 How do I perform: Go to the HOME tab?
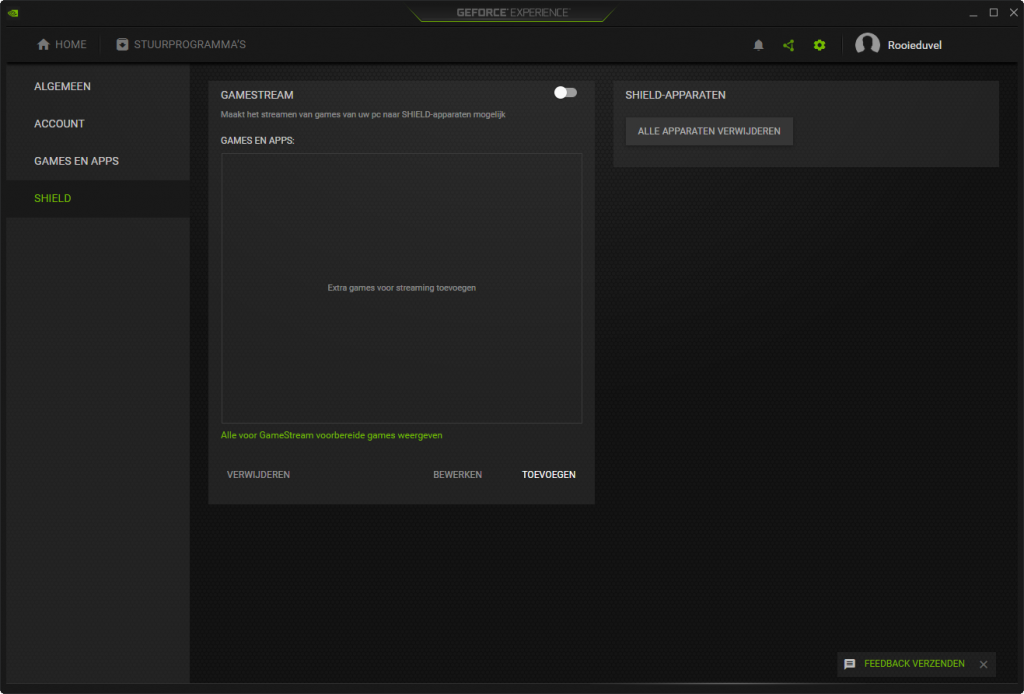(62, 44)
